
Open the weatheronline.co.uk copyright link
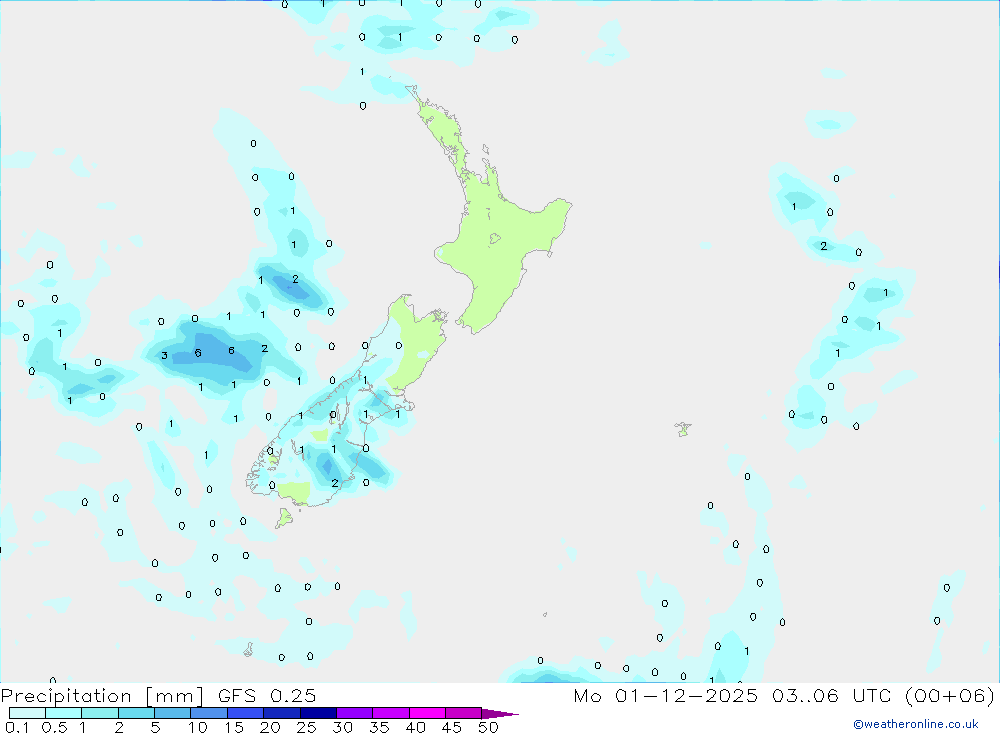click(x=915, y=724)
